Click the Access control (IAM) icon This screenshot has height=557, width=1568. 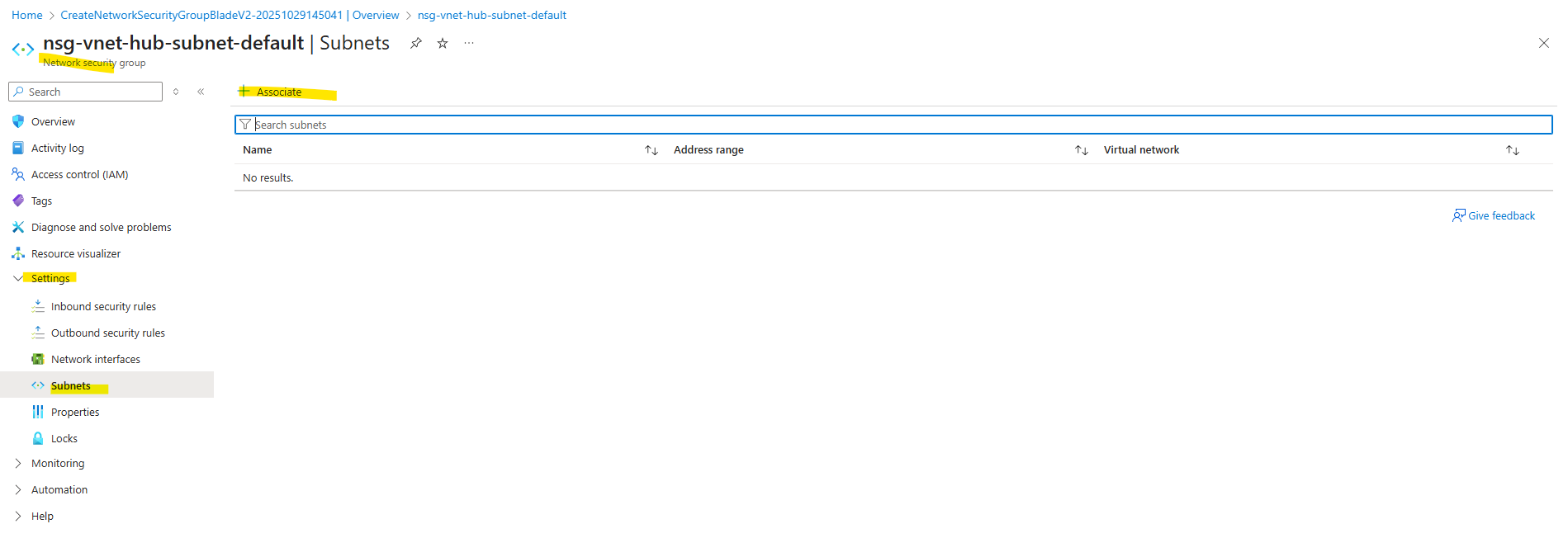(18, 174)
